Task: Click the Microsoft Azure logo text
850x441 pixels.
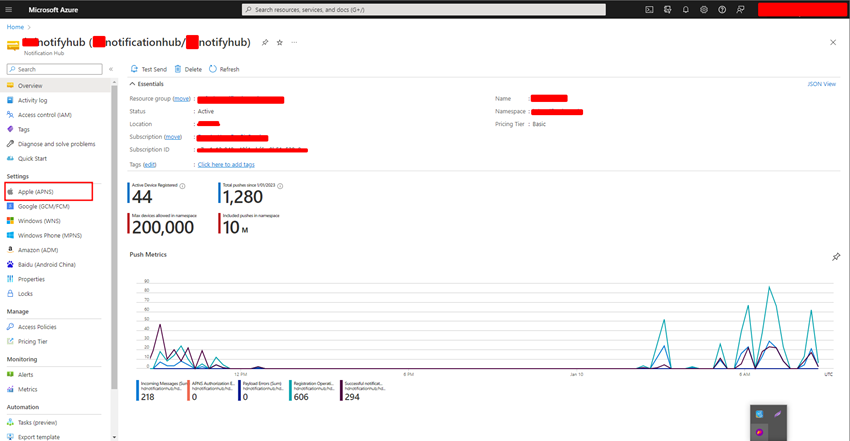Action: point(53,10)
